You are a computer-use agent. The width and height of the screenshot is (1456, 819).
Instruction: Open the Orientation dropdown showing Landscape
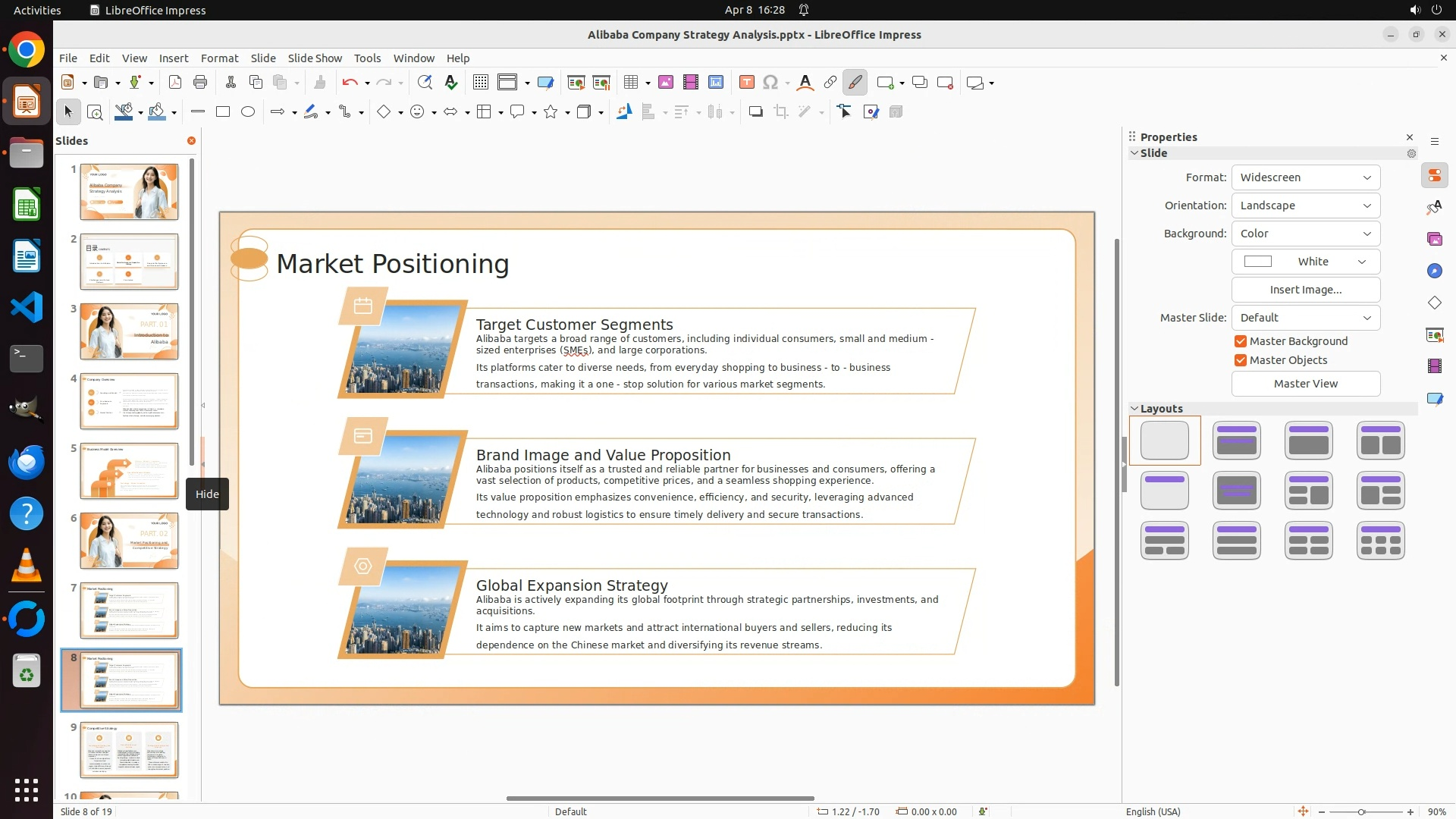(1305, 206)
